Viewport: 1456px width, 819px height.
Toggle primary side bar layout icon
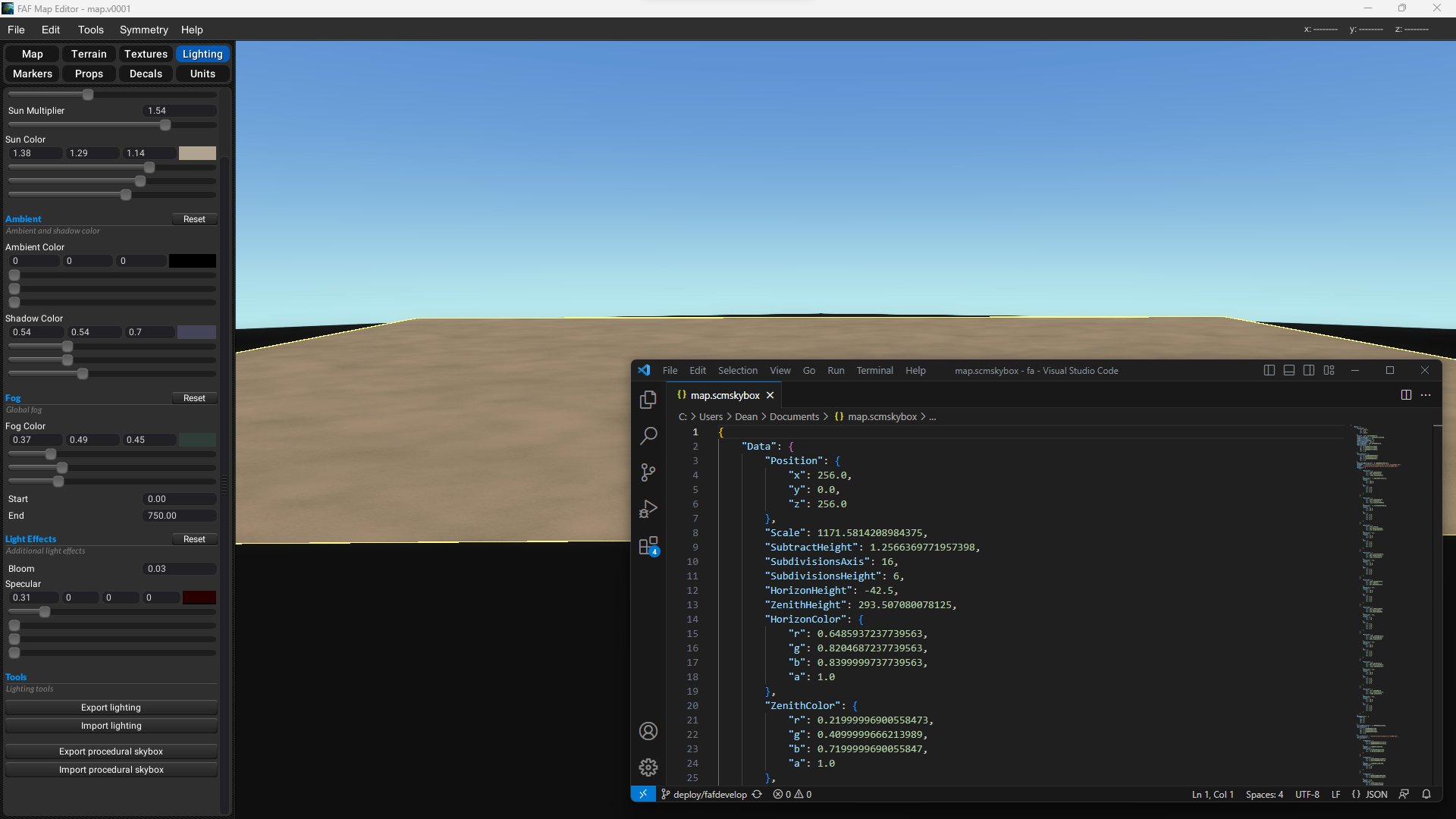click(1269, 370)
